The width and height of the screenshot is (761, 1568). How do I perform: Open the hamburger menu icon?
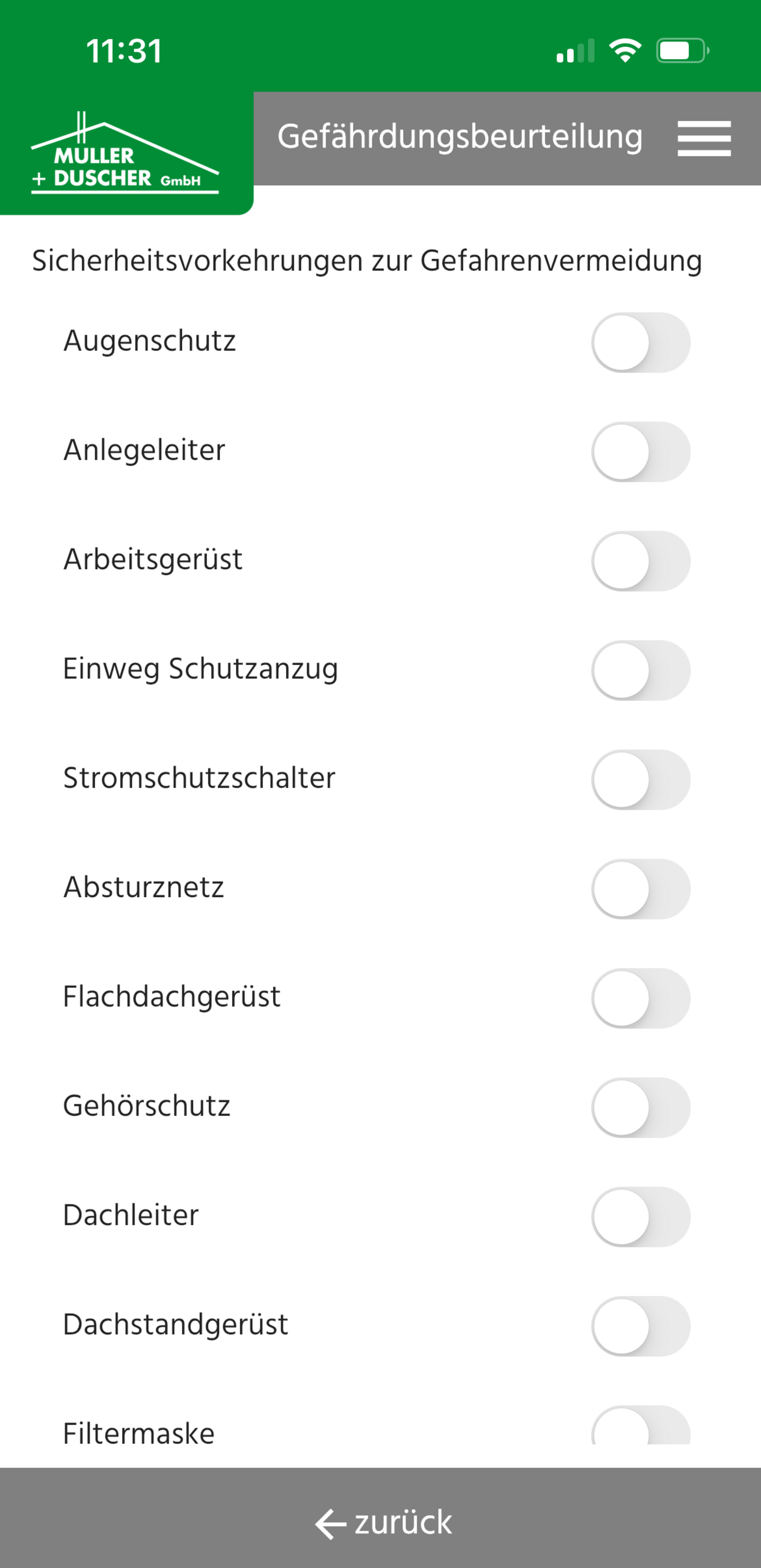coord(704,138)
